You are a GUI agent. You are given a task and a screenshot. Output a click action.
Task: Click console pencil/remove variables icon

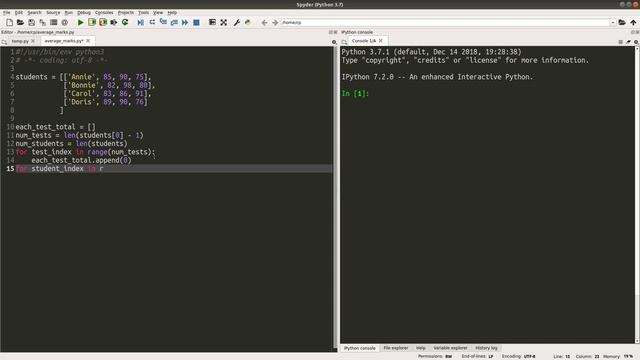628,42
